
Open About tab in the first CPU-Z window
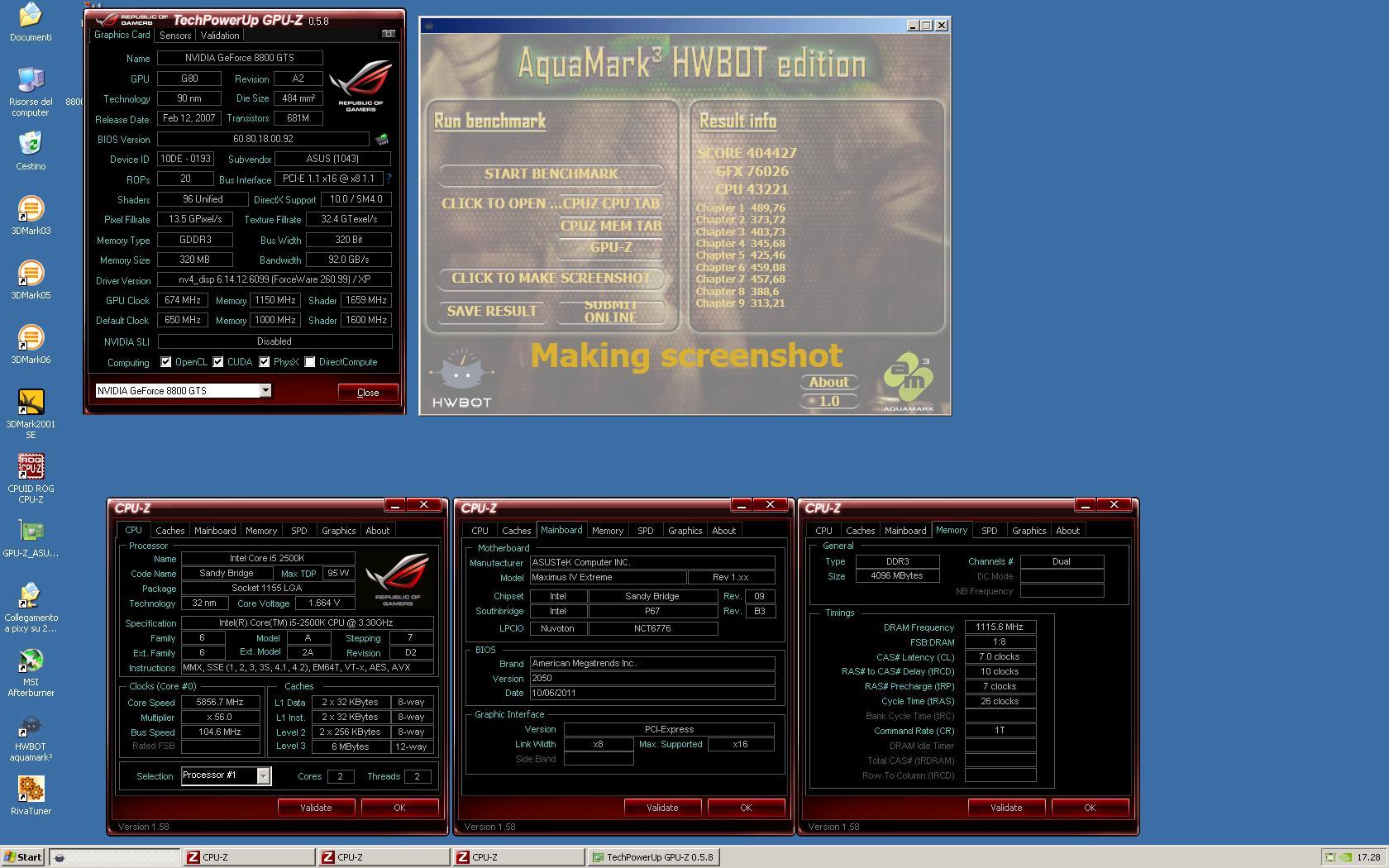pyautogui.click(x=378, y=531)
